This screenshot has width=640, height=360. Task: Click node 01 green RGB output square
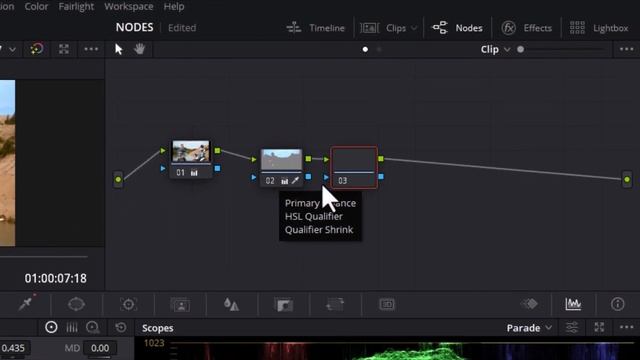(x=218, y=151)
